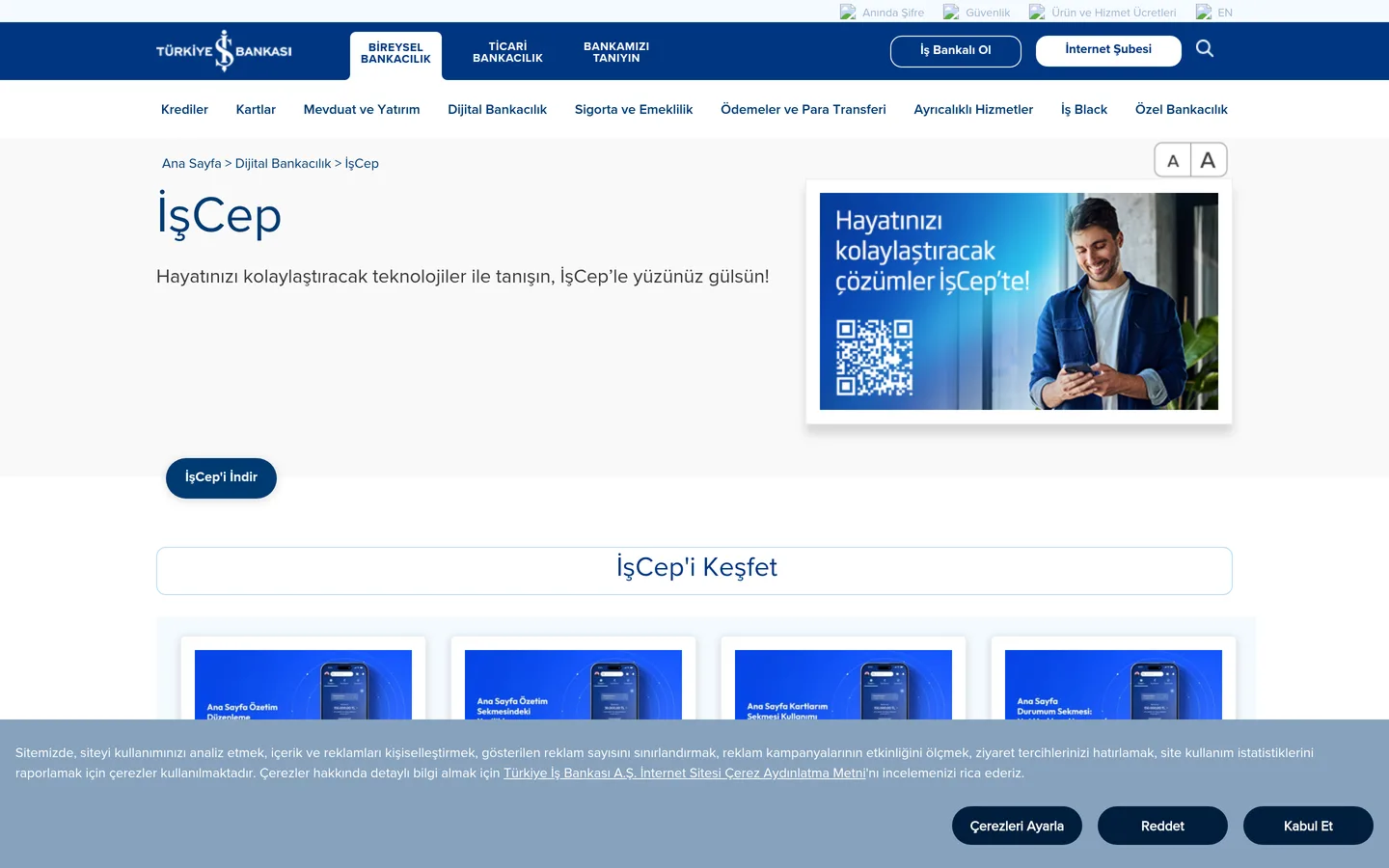Screen dimensions: 1389x868
Task: Switch to Bireysel Bankacılık tab
Action: (x=395, y=54)
